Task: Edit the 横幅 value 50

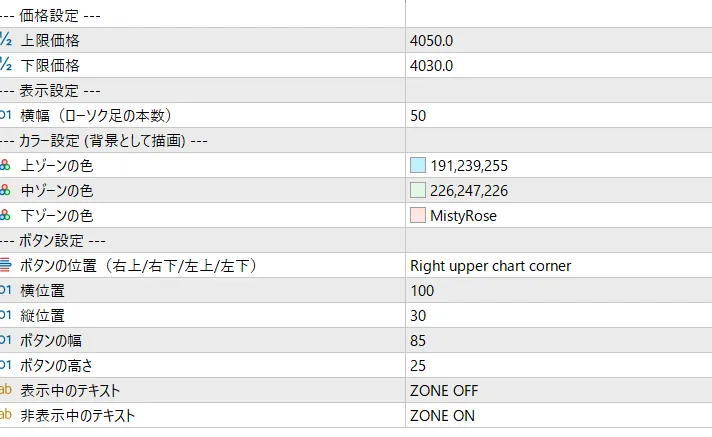Action: pyautogui.click(x=559, y=115)
